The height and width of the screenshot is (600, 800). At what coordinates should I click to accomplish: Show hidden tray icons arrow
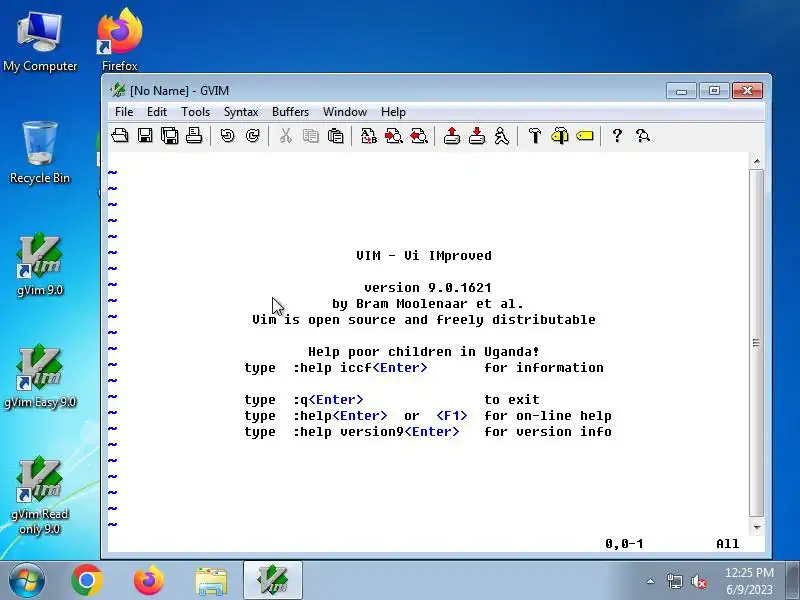click(651, 581)
